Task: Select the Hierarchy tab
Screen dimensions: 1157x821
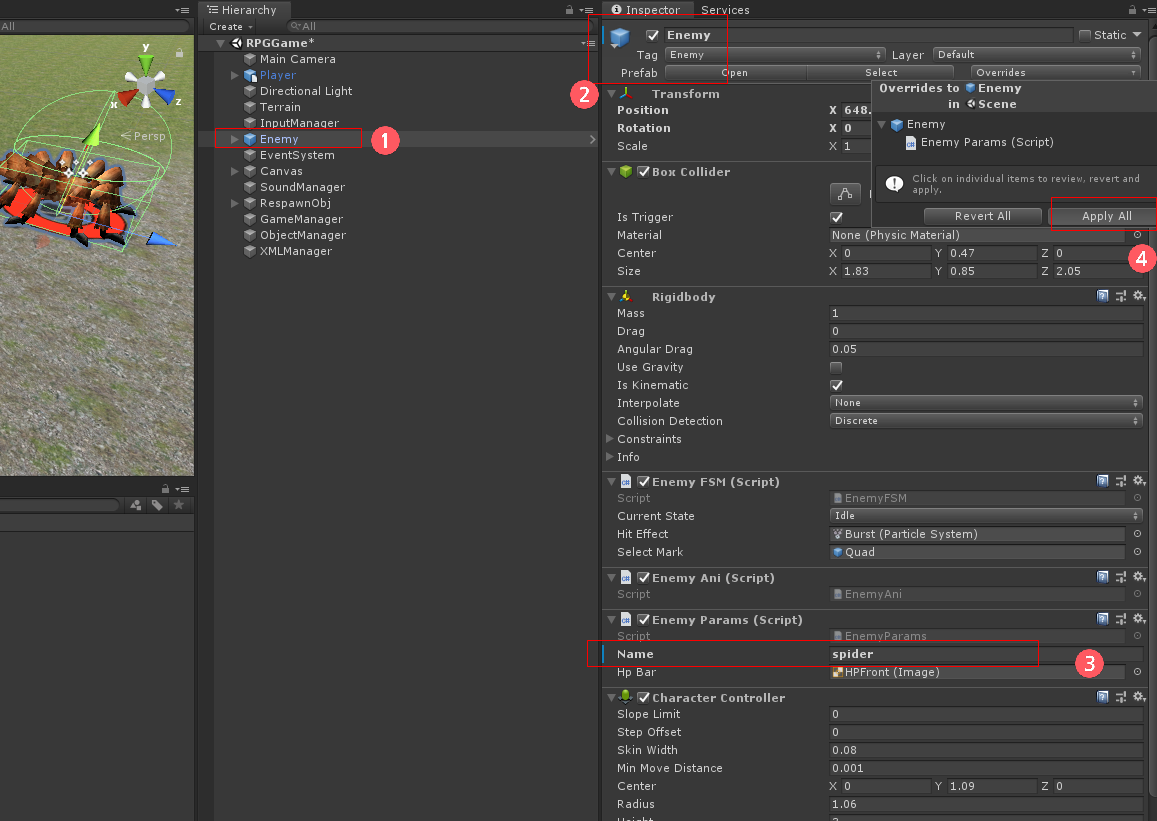Action: click(243, 10)
